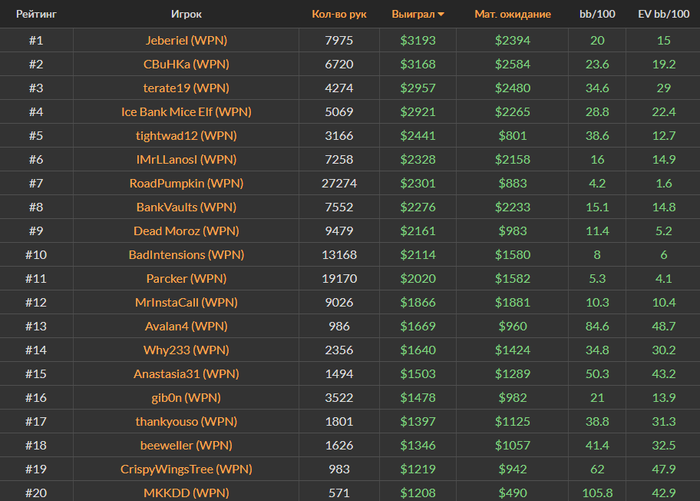The image size is (700, 501).
Task: Open Ice Bank Mice Elf (WPN) profile
Action: coord(186,112)
